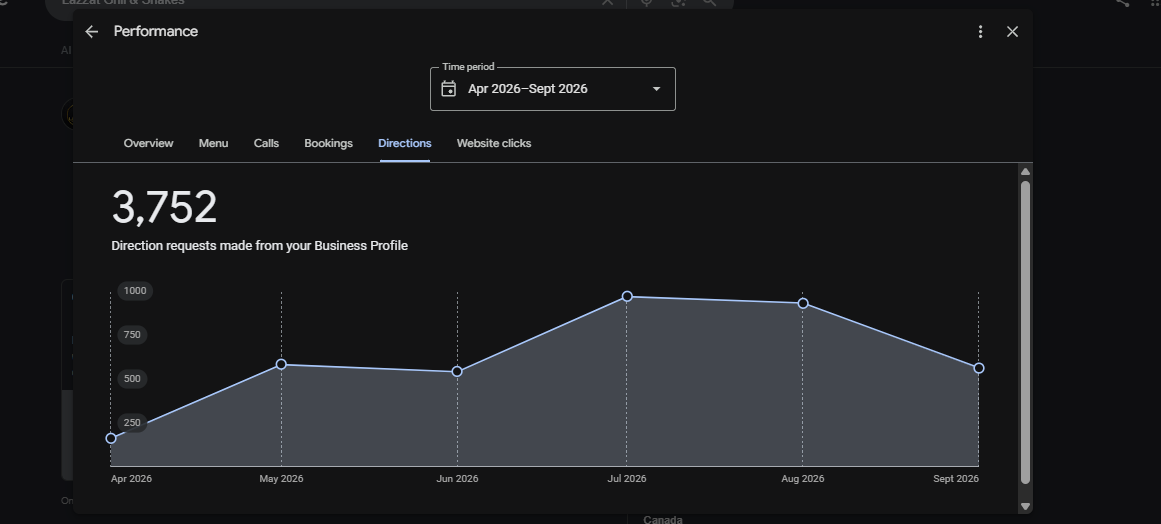Click the May 2026 data point
This screenshot has height=524, width=1161.
pyautogui.click(x=281, y=364)
